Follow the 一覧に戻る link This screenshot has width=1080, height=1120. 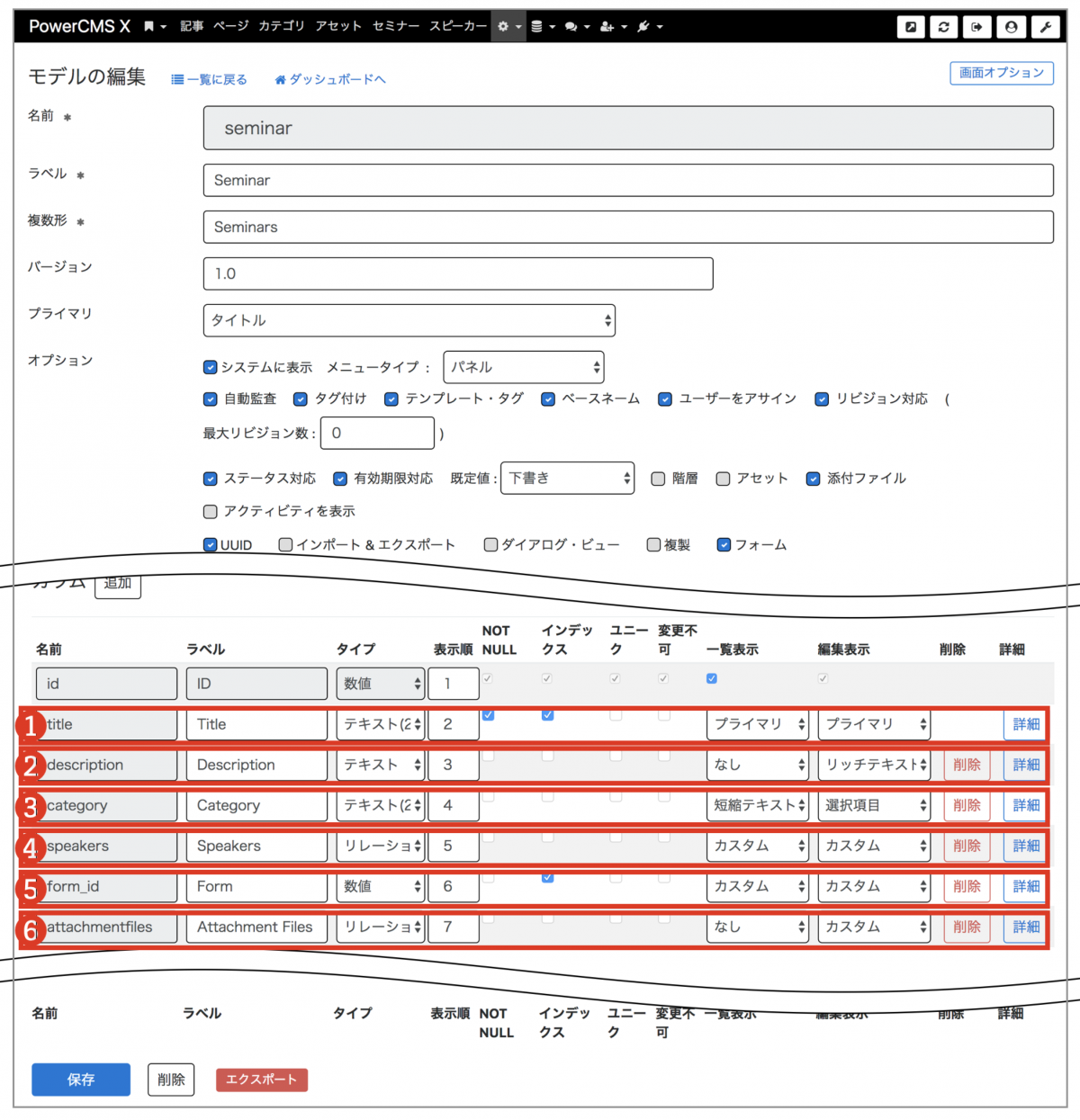[209, 79]
